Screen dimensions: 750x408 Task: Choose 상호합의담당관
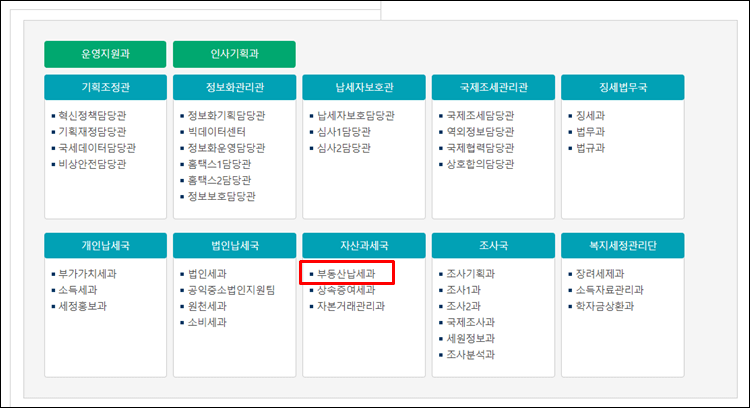coord(480,164)
